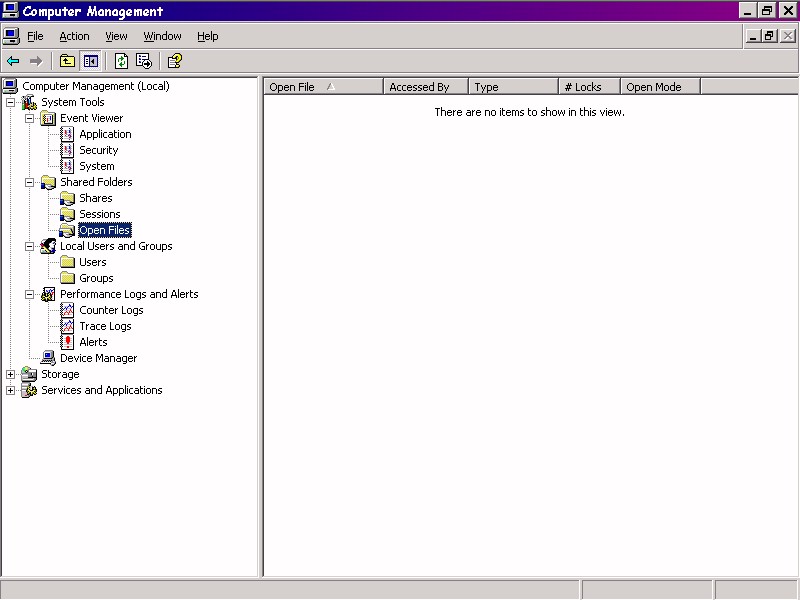Click the Counter Logs icon
The width and height of the screenshot is (800, 600).
coord(67,310)
